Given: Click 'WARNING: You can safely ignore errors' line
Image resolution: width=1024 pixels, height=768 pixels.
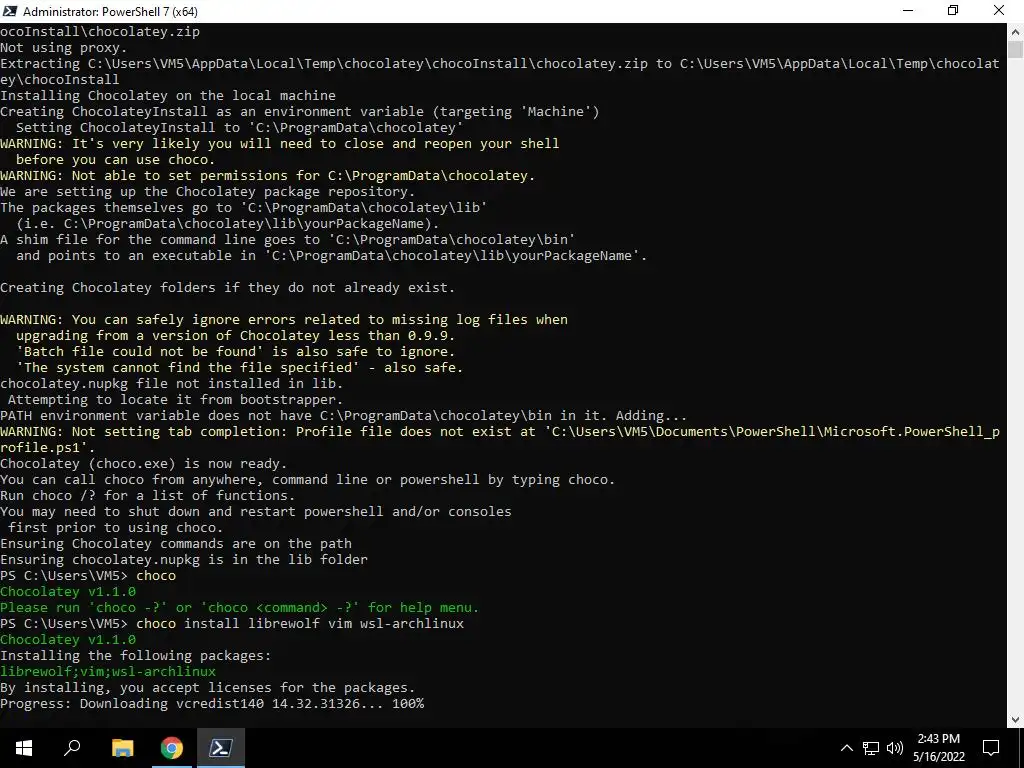Looking at the screenshot, I should pyautogui.click(x=284, y=319).
